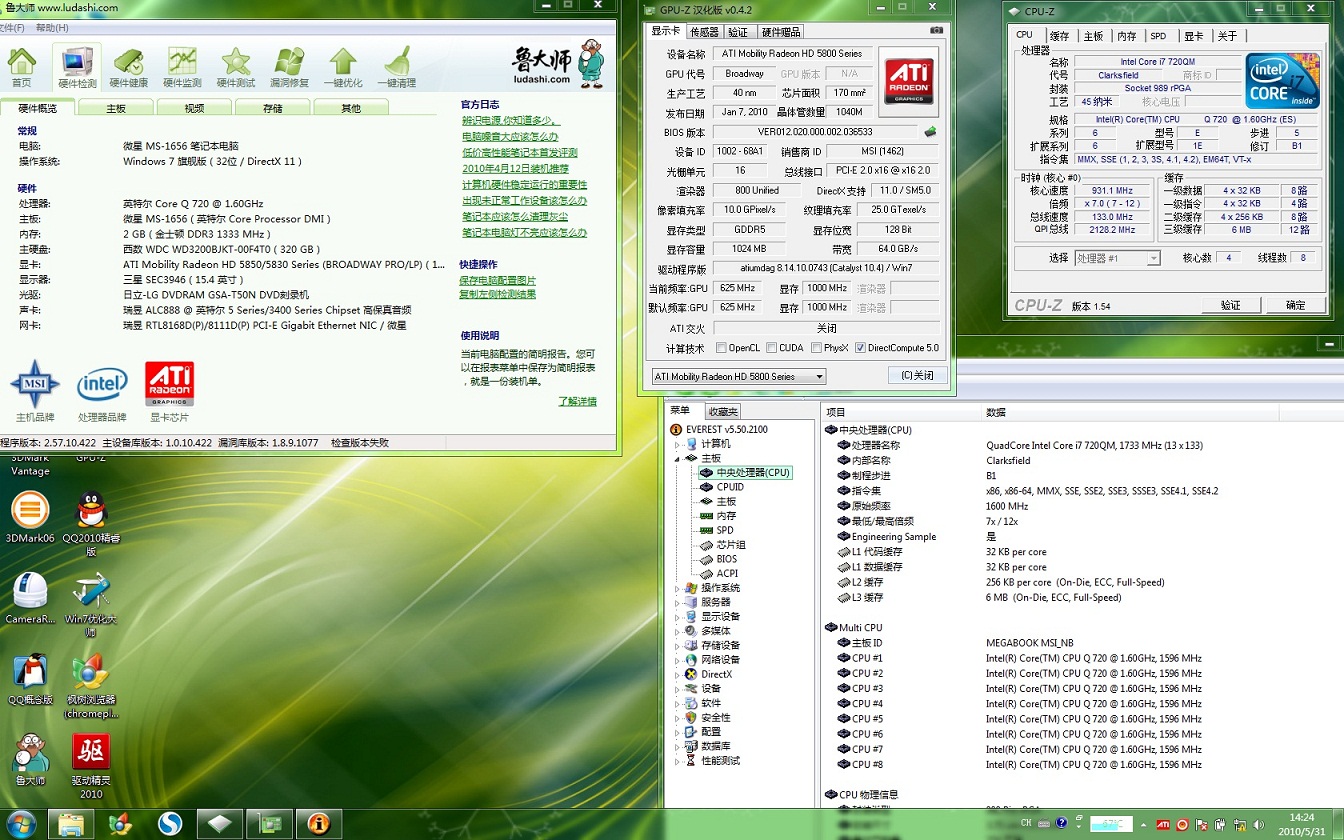This screenshot has height=840, width=1344.
Task: Expand 性能测试 node in EVEREST tree
Action: pos(677,761)
